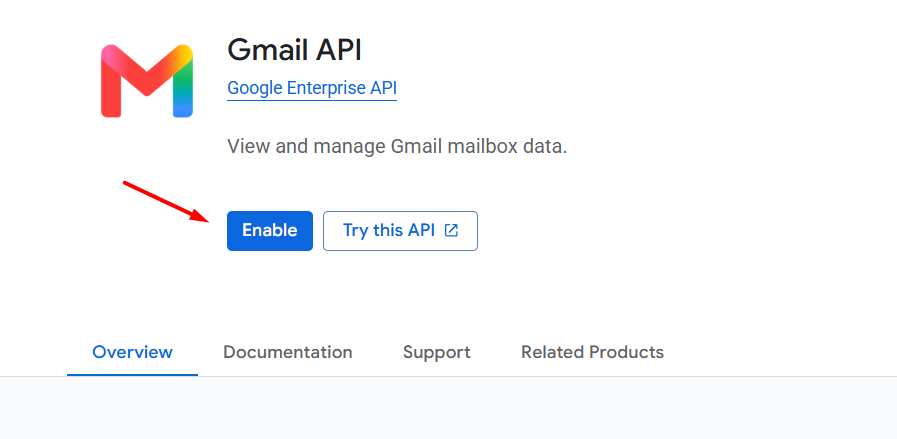Click the Gmail API heading
Screen dimensions: 897x439
point(294,50)
